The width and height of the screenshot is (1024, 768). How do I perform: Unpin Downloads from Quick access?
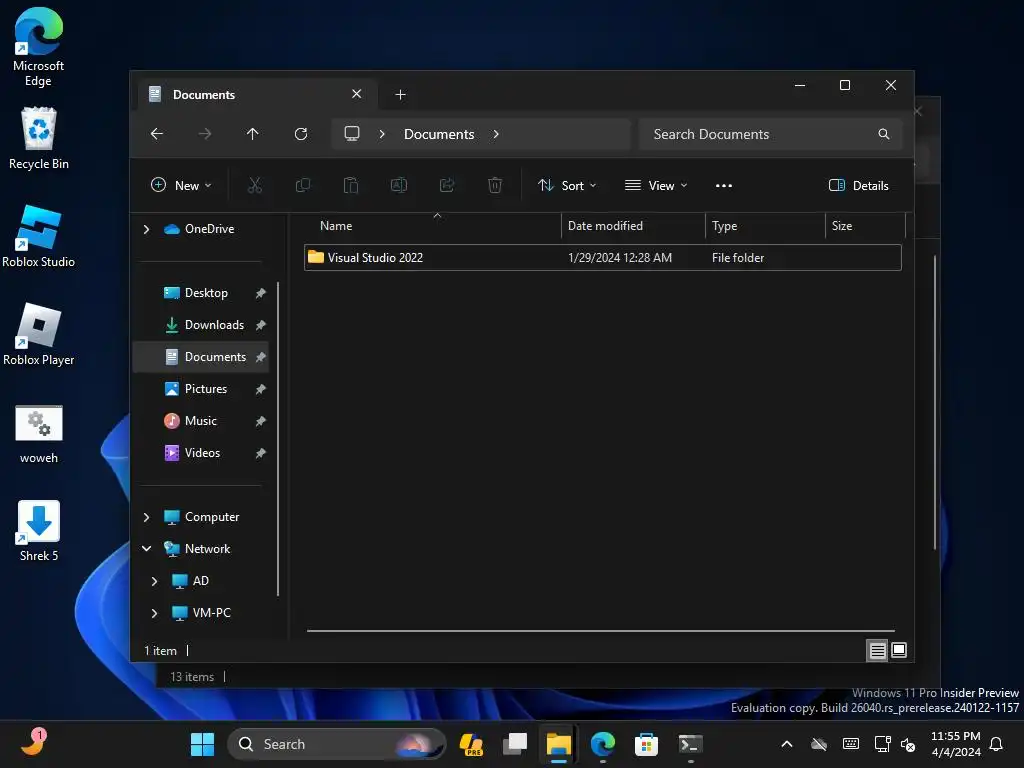click(x=261, y=325)
